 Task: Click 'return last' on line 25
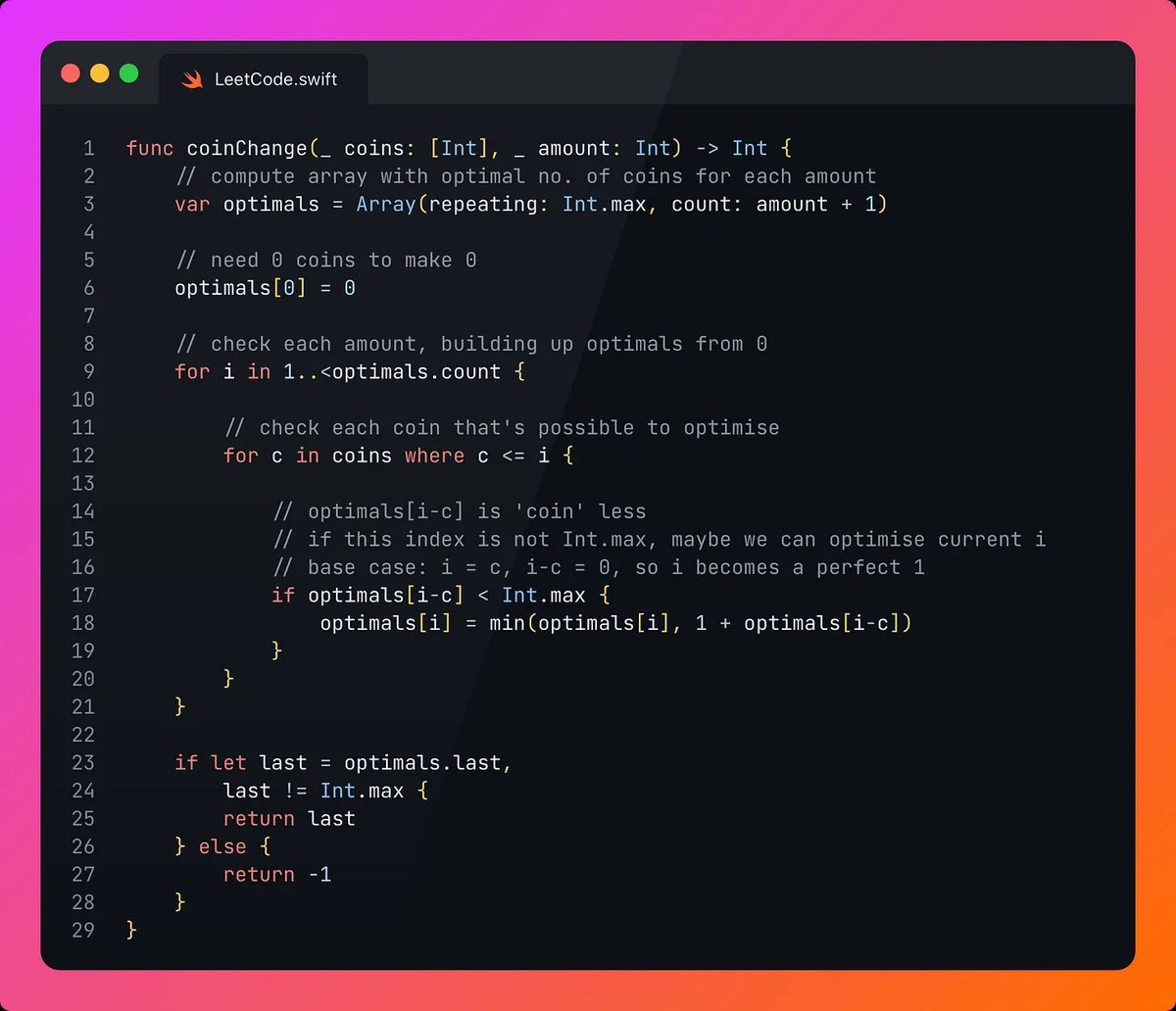289,818
